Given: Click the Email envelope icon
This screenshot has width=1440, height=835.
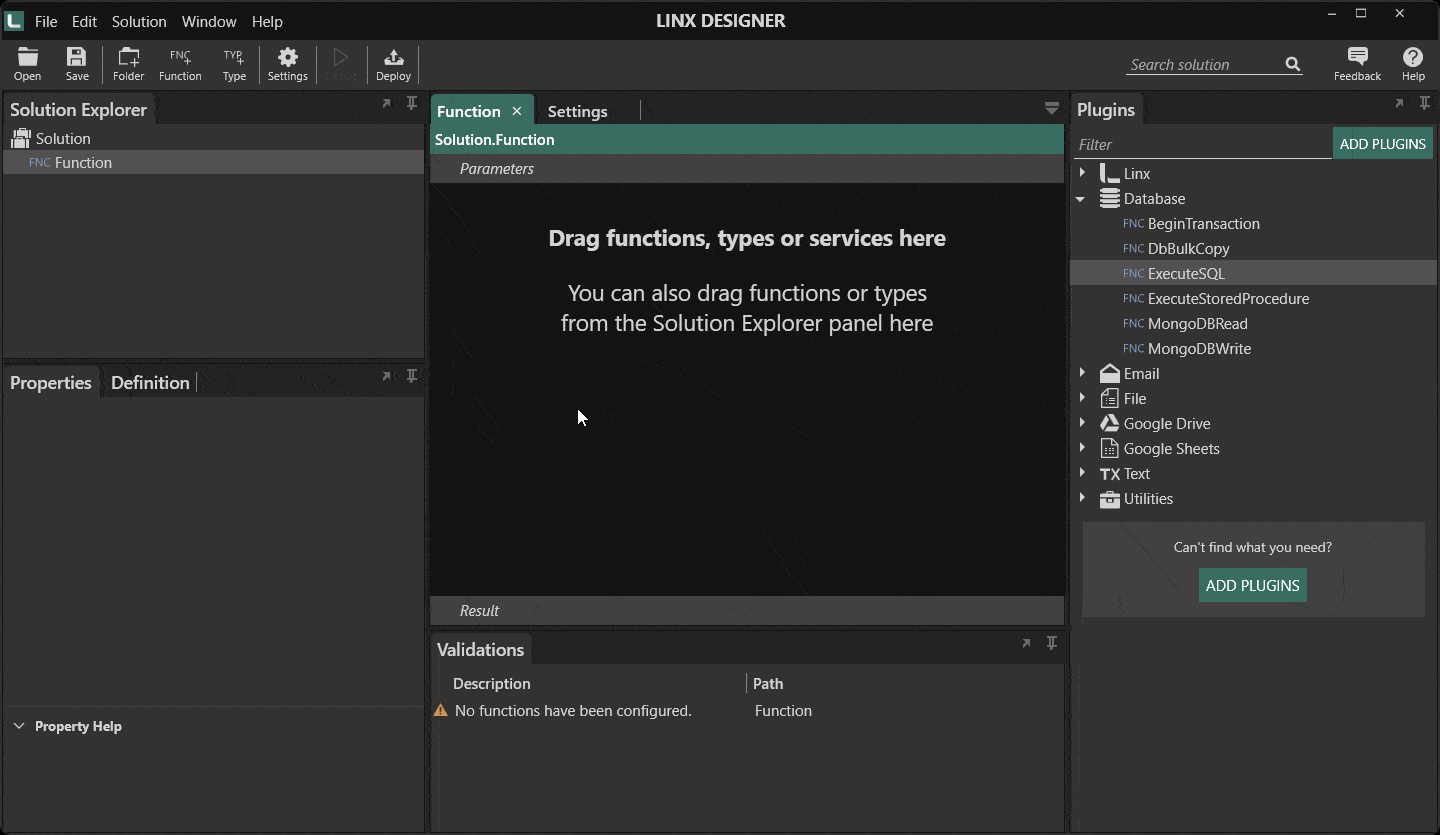Looking at the screenshot, I should coord(1109,373).
